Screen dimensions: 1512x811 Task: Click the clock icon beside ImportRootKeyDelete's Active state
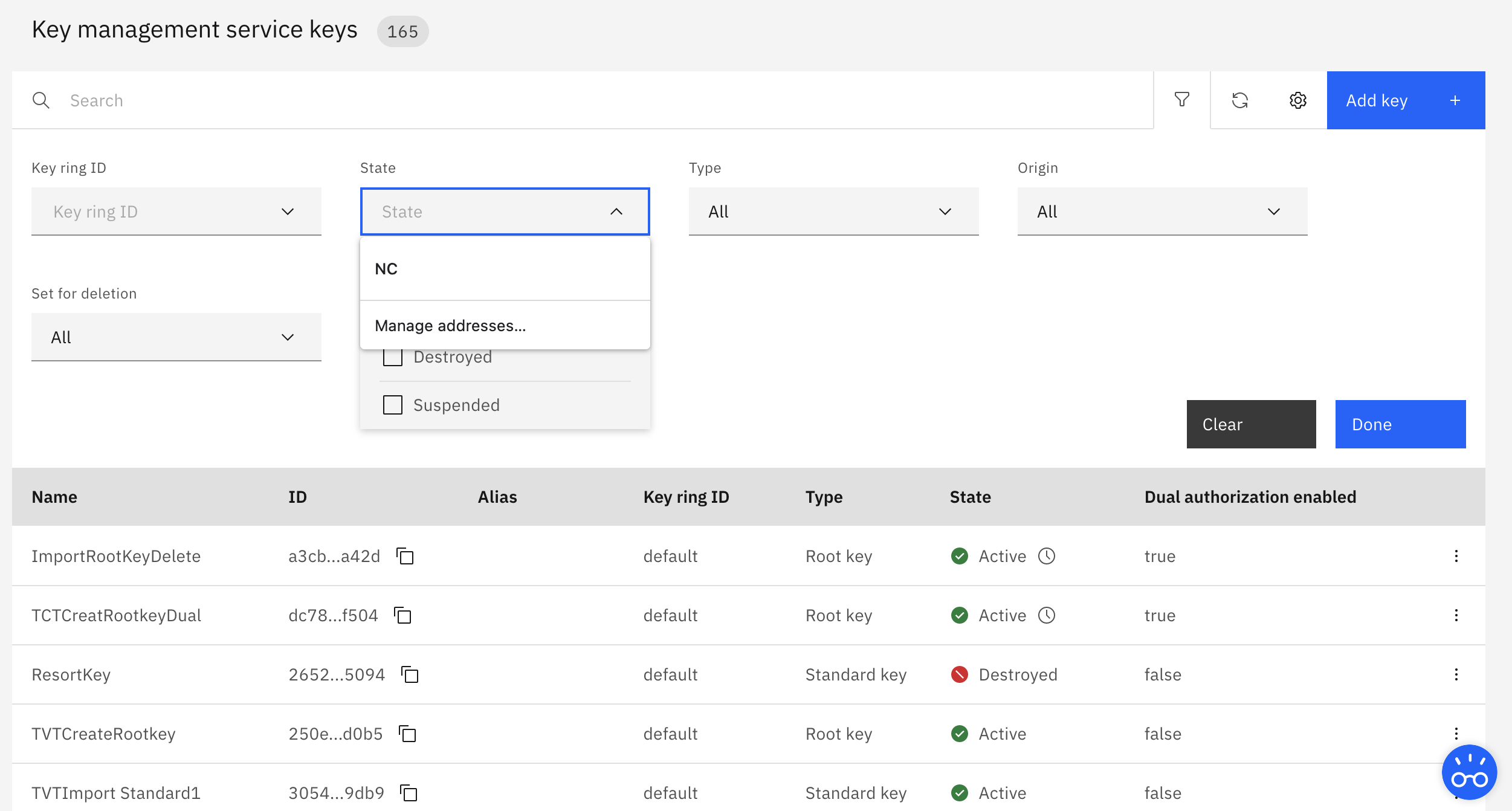pos(1048,556)
